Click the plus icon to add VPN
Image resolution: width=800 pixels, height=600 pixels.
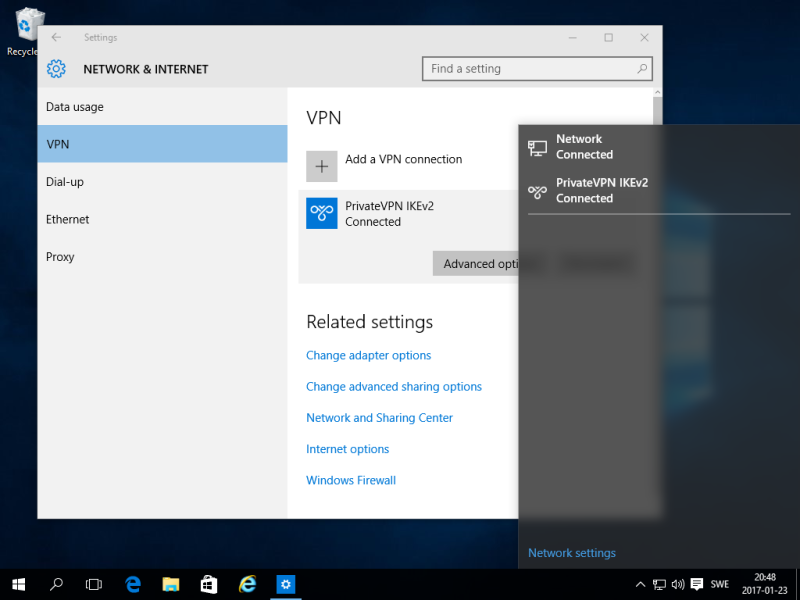click(321, 166)
